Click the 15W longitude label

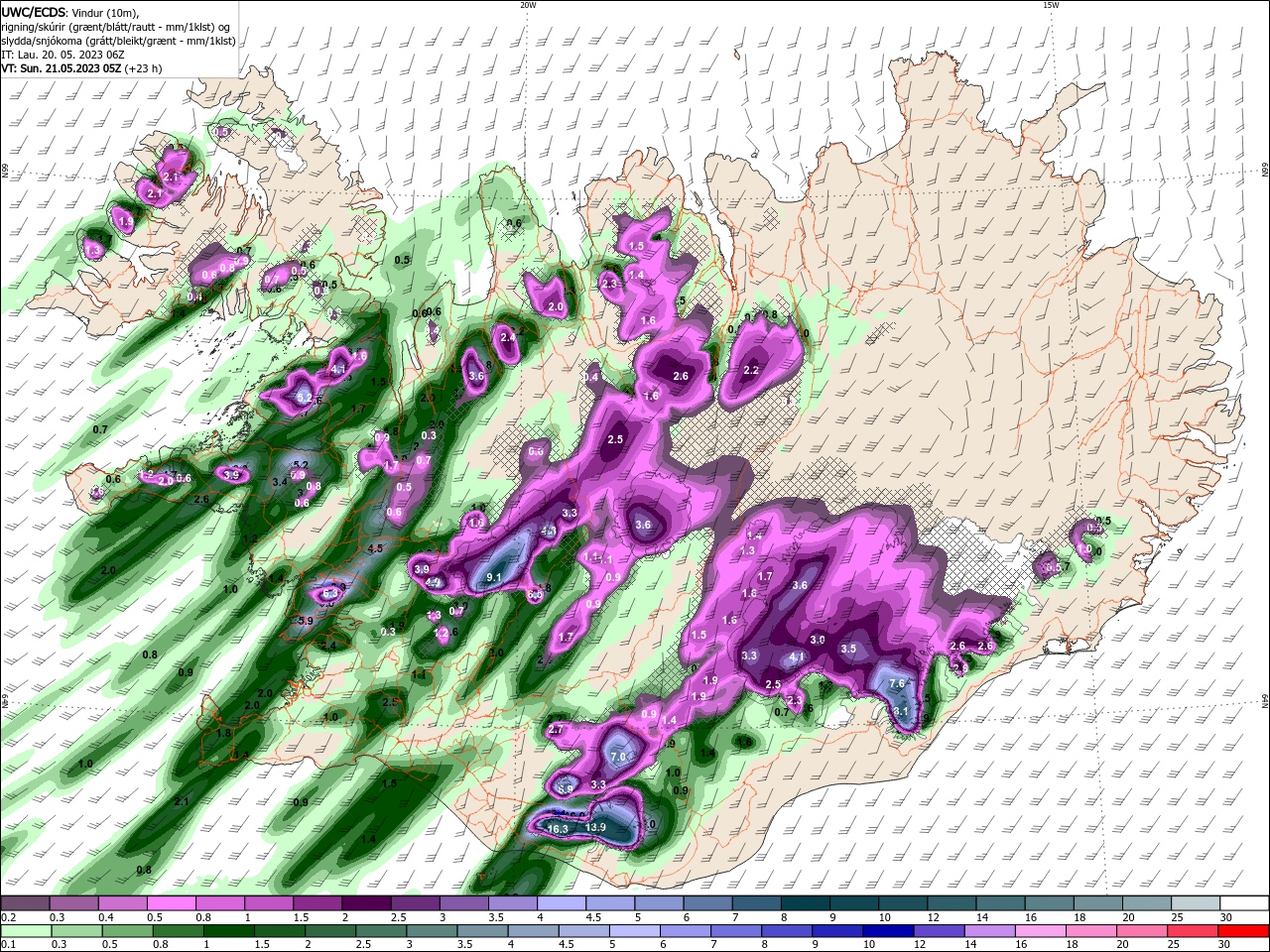point(1051,5)
